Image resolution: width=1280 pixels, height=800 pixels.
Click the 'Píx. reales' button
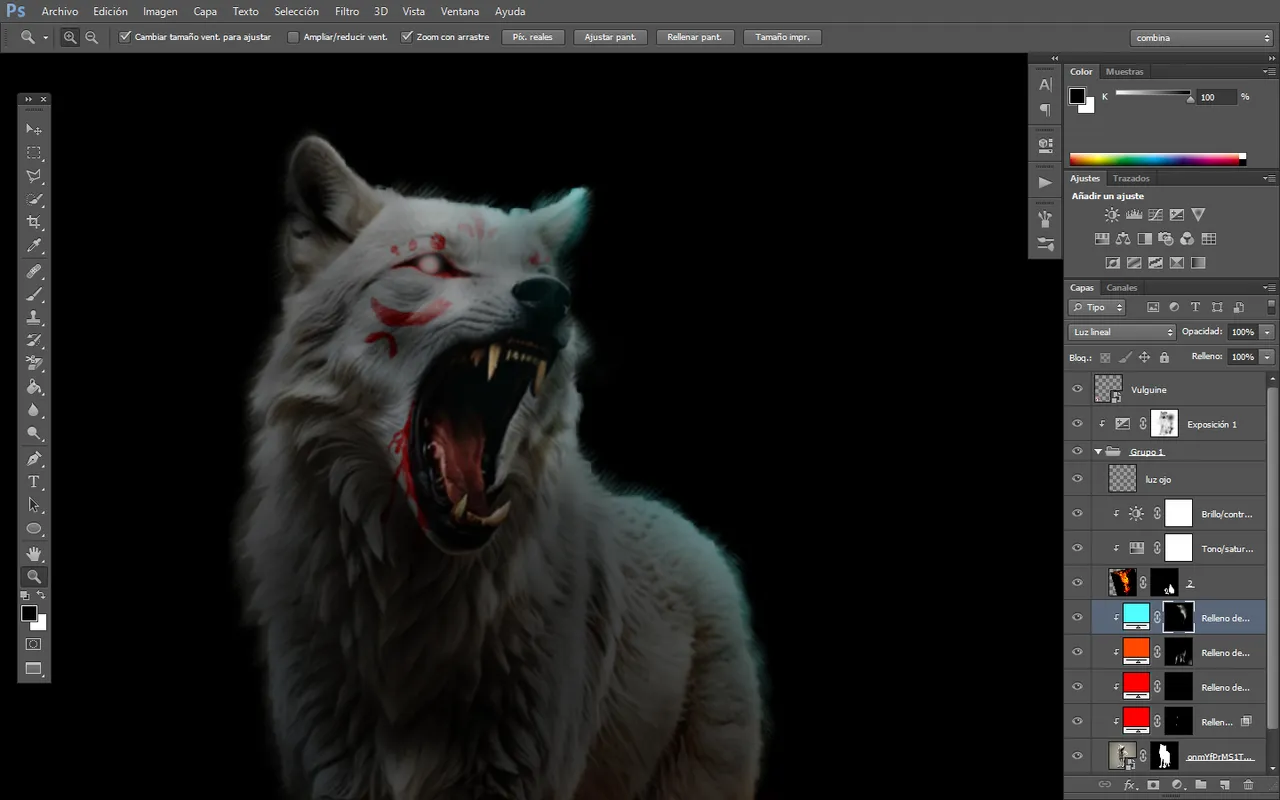[x=533, y=37]
